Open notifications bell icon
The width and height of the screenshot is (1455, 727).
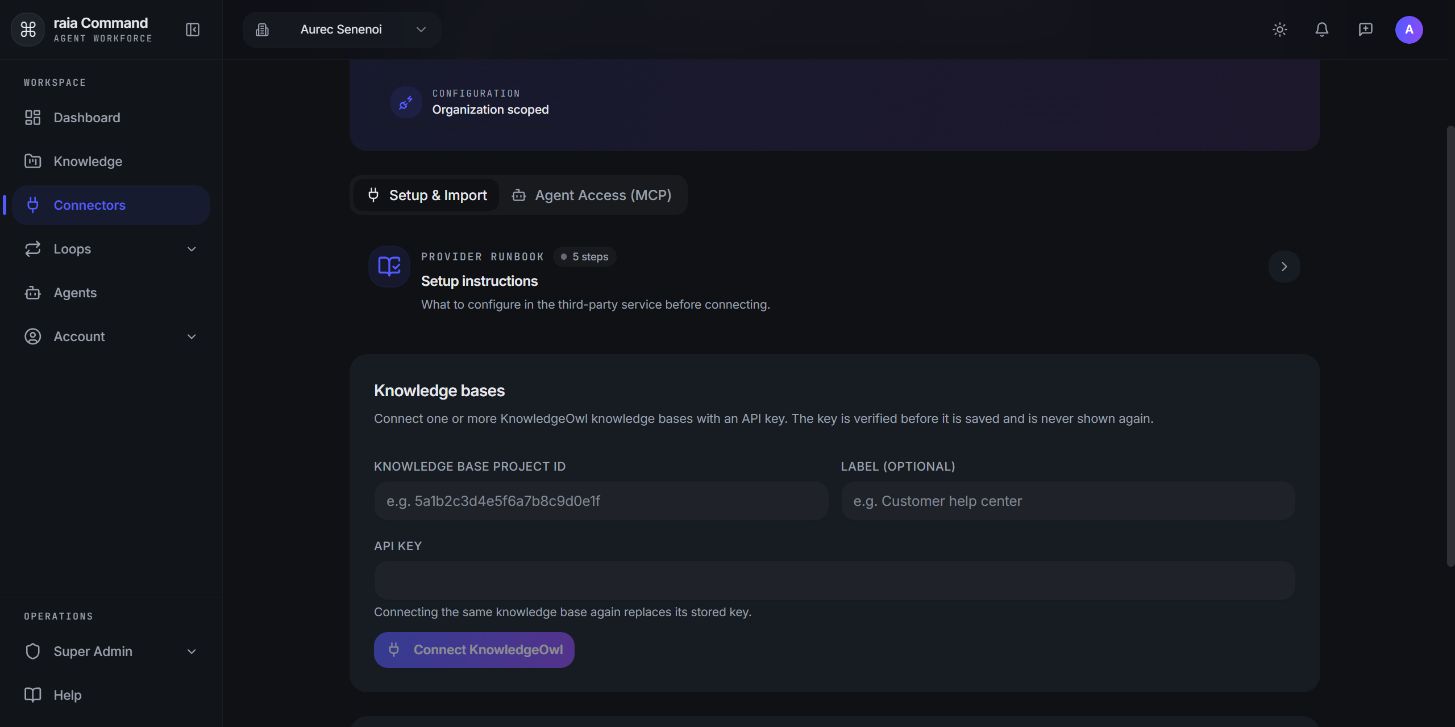[1322, 30]
